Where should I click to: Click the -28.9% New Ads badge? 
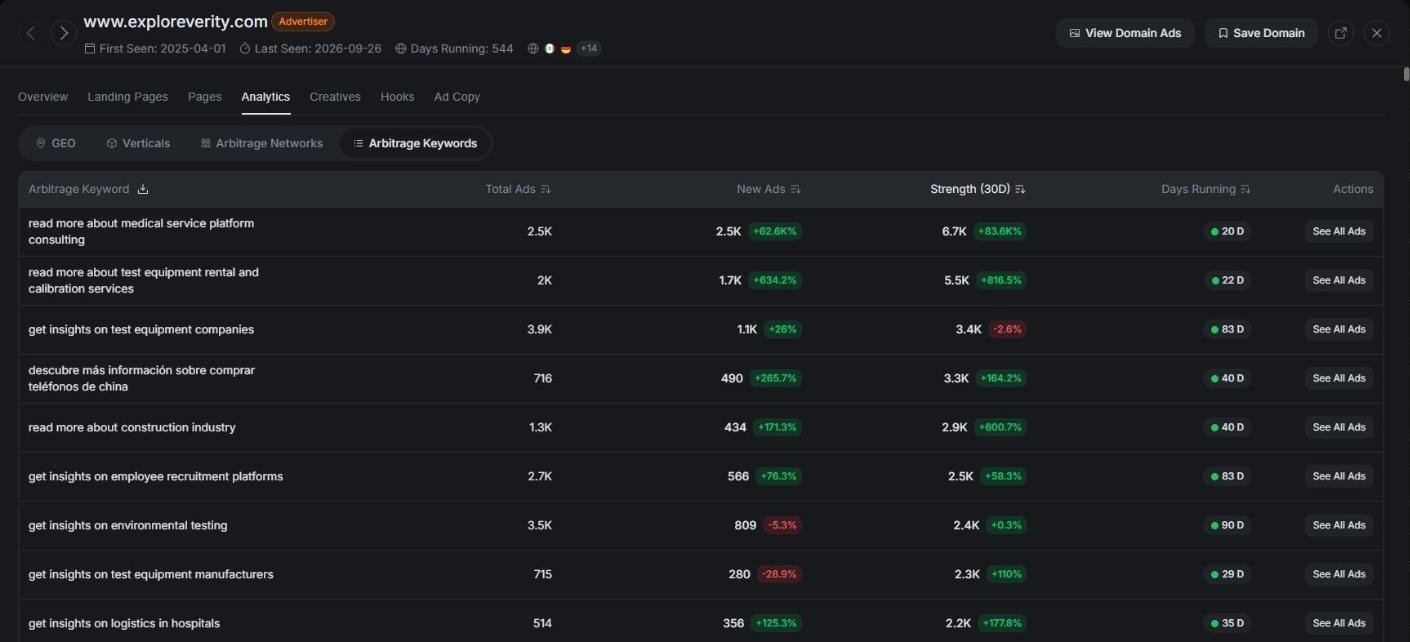(x=779, y=574)
